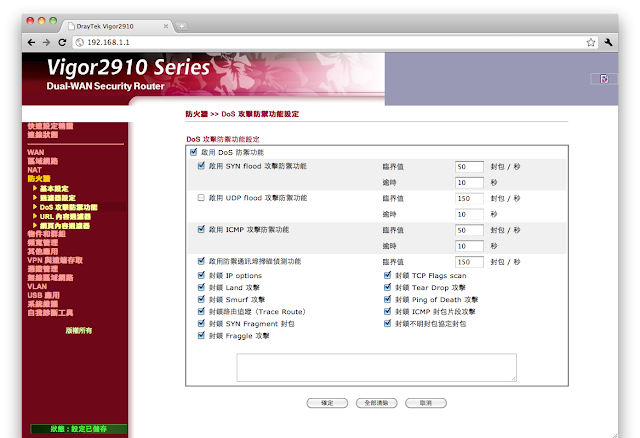This screenshot has height=438, width=640.
Task: Toggle Block Tear Drop attack checkbox
Action: [x=387, y=287]
